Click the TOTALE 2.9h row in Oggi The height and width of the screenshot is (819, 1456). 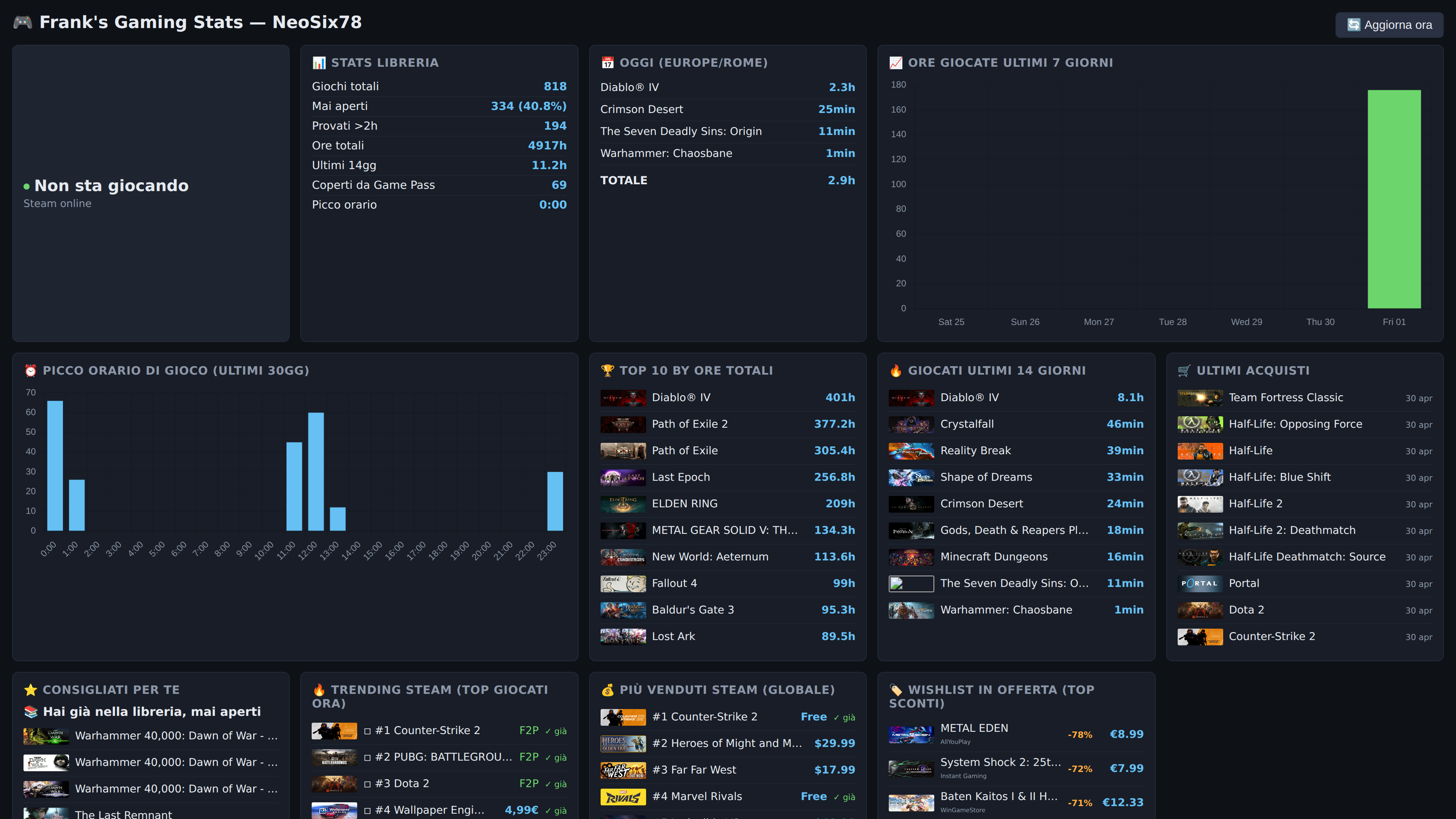pyautogui.click(x=728, y=181)
